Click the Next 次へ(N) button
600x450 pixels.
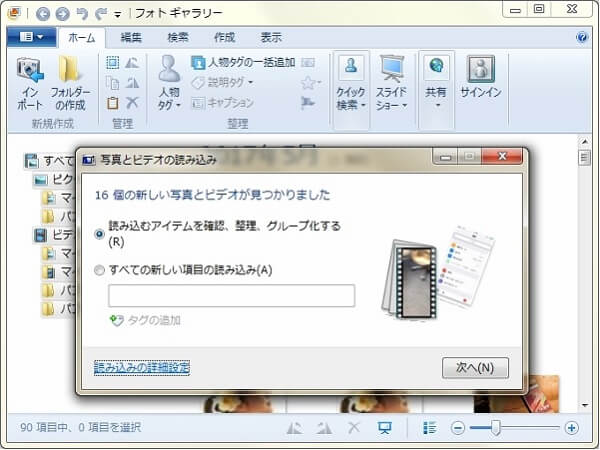tap(475, 368)
